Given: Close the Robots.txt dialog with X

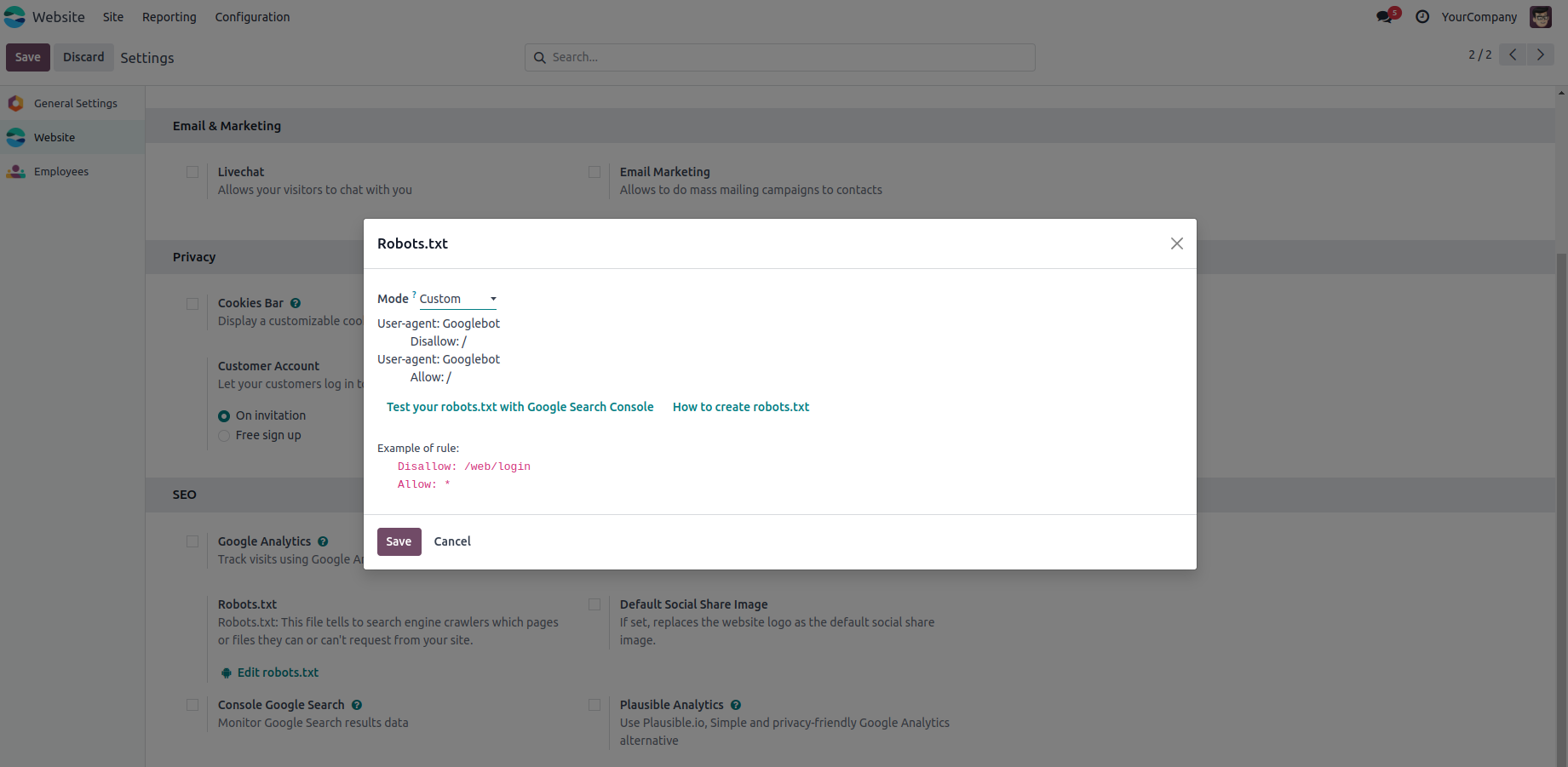Looking at the screenshot, I should (1177, 243).
